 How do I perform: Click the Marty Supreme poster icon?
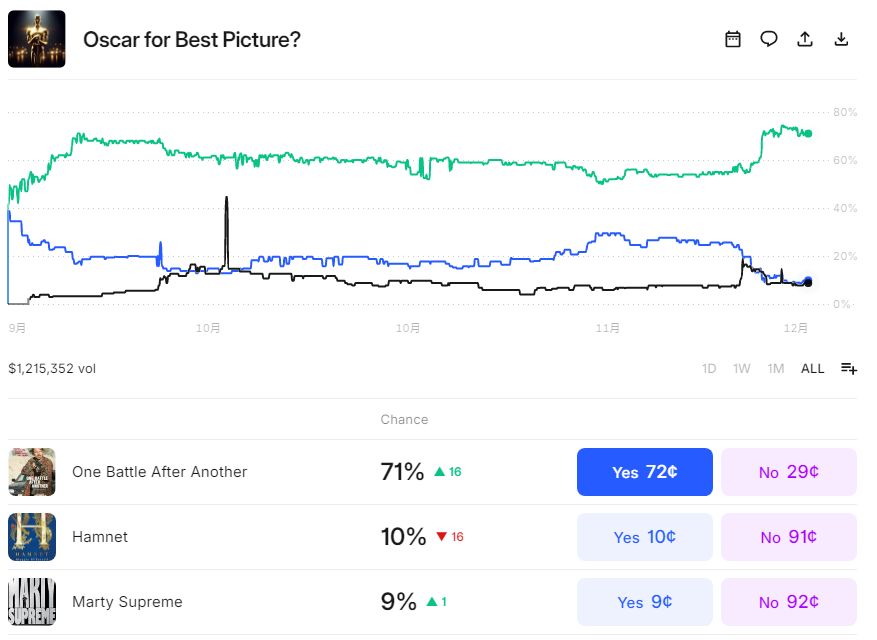coord(32,602)
